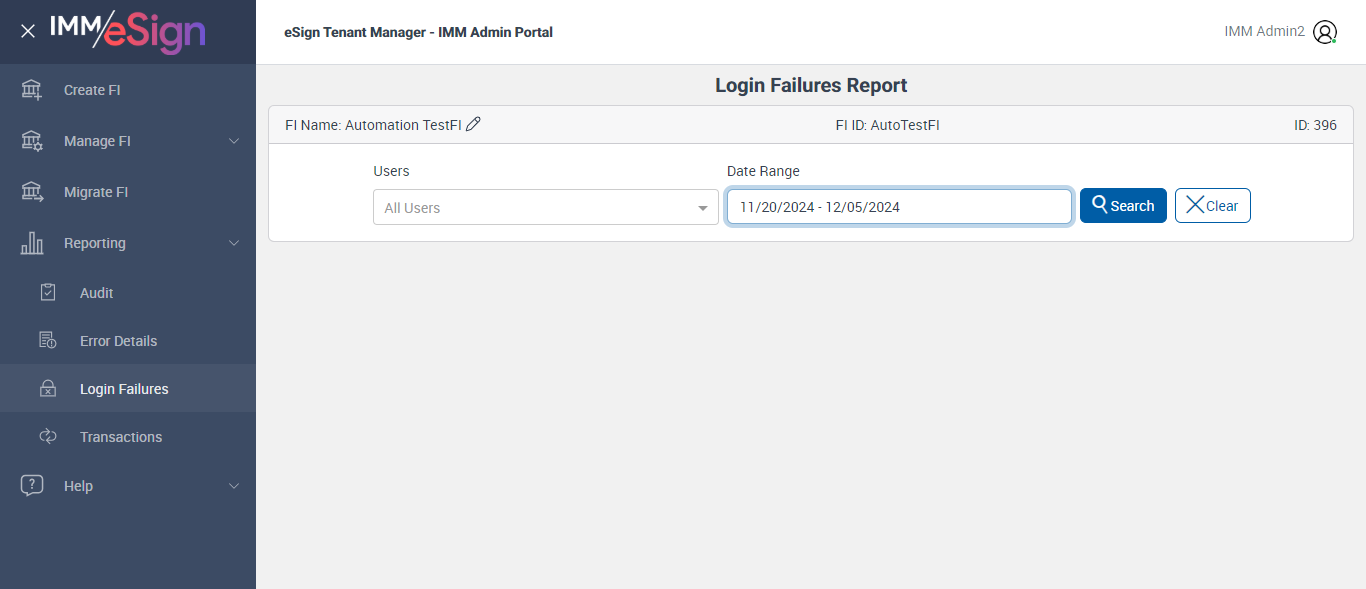
Task: Click the Help question mark icon
Action: (x=32, y=486)
